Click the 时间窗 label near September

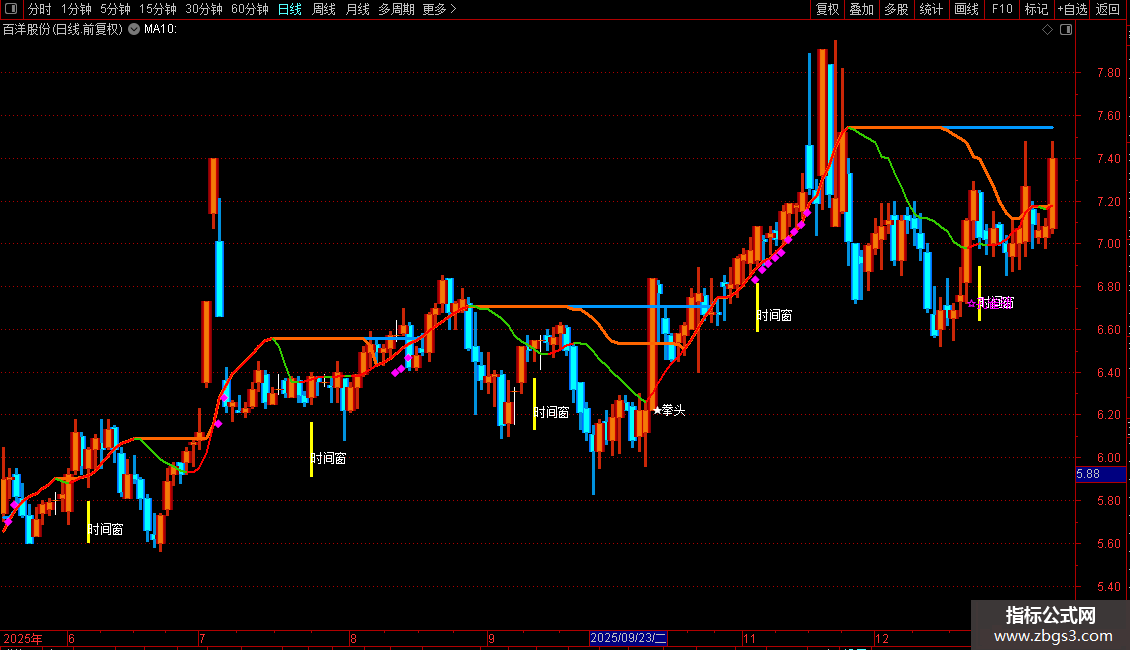tap(551, 412)
